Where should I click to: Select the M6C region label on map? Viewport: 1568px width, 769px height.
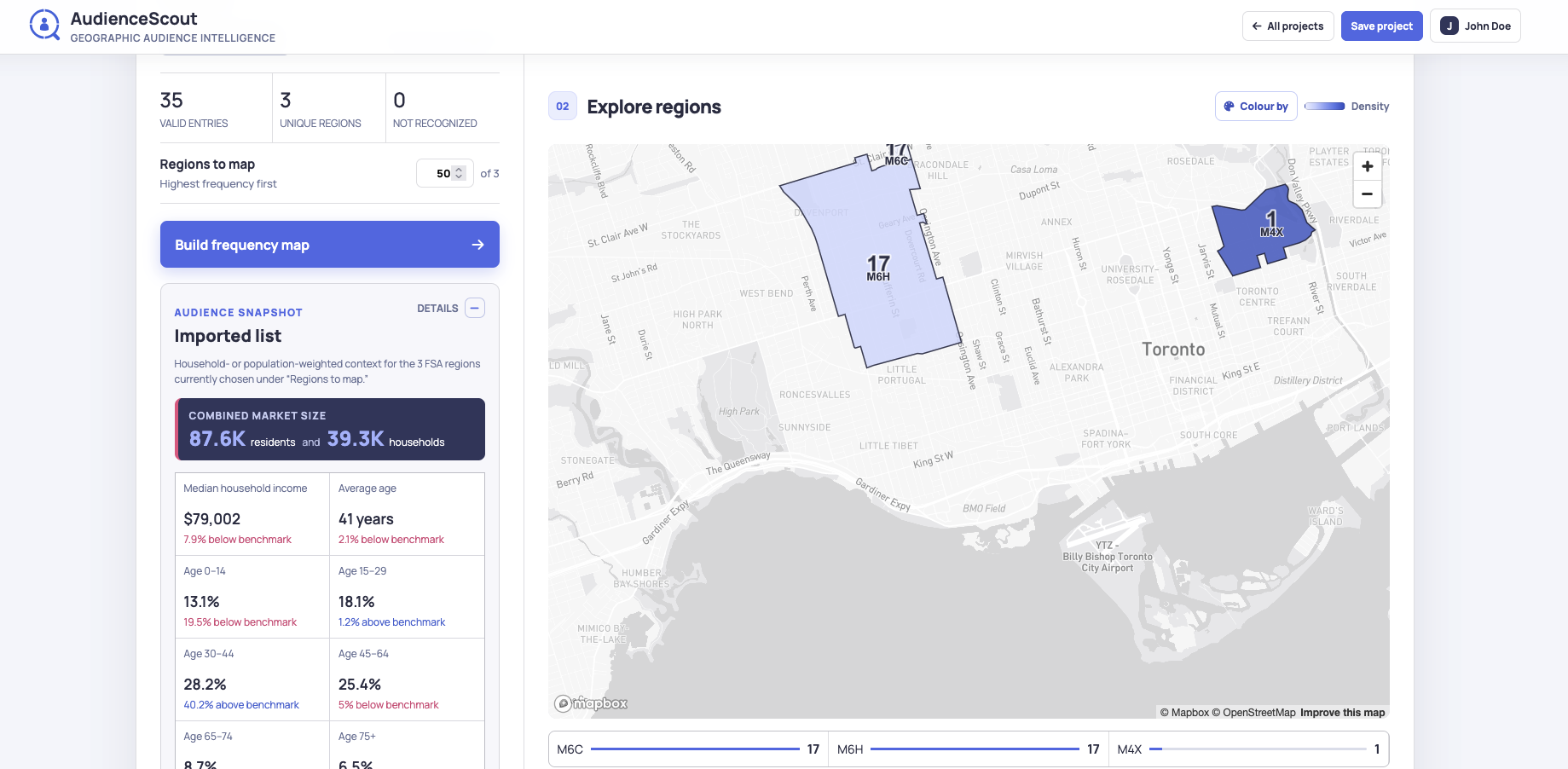[896, 155]
